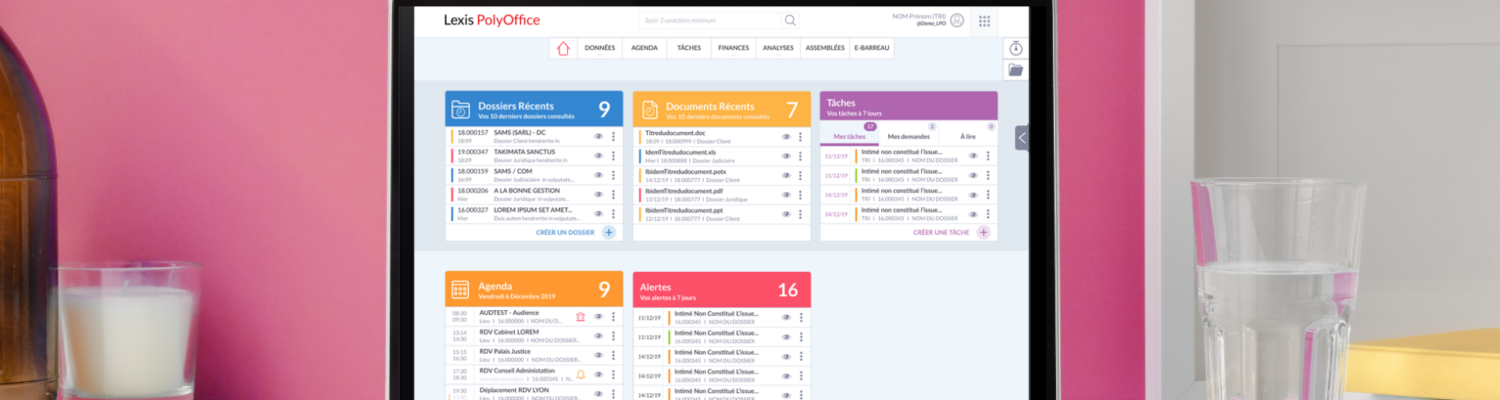The width and height of the screenshot is (1500, 400).
Task: Expand the Données menu dropdown
Action: click(x=600, y=48)
